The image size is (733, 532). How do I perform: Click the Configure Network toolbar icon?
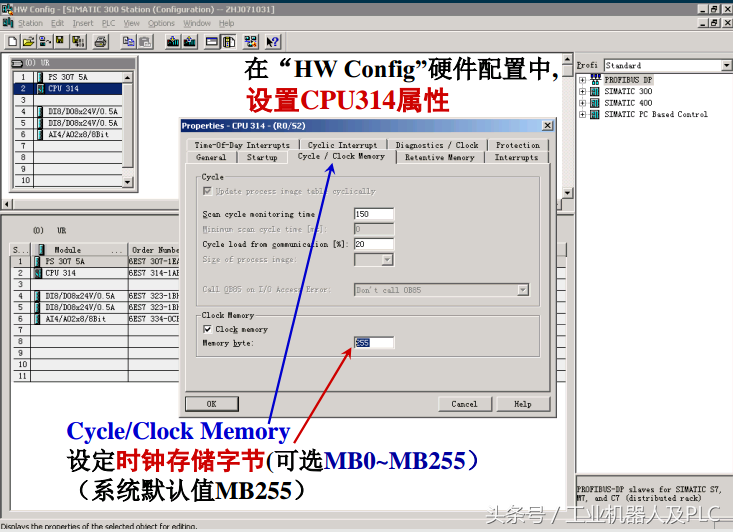[x=251, y=42]
